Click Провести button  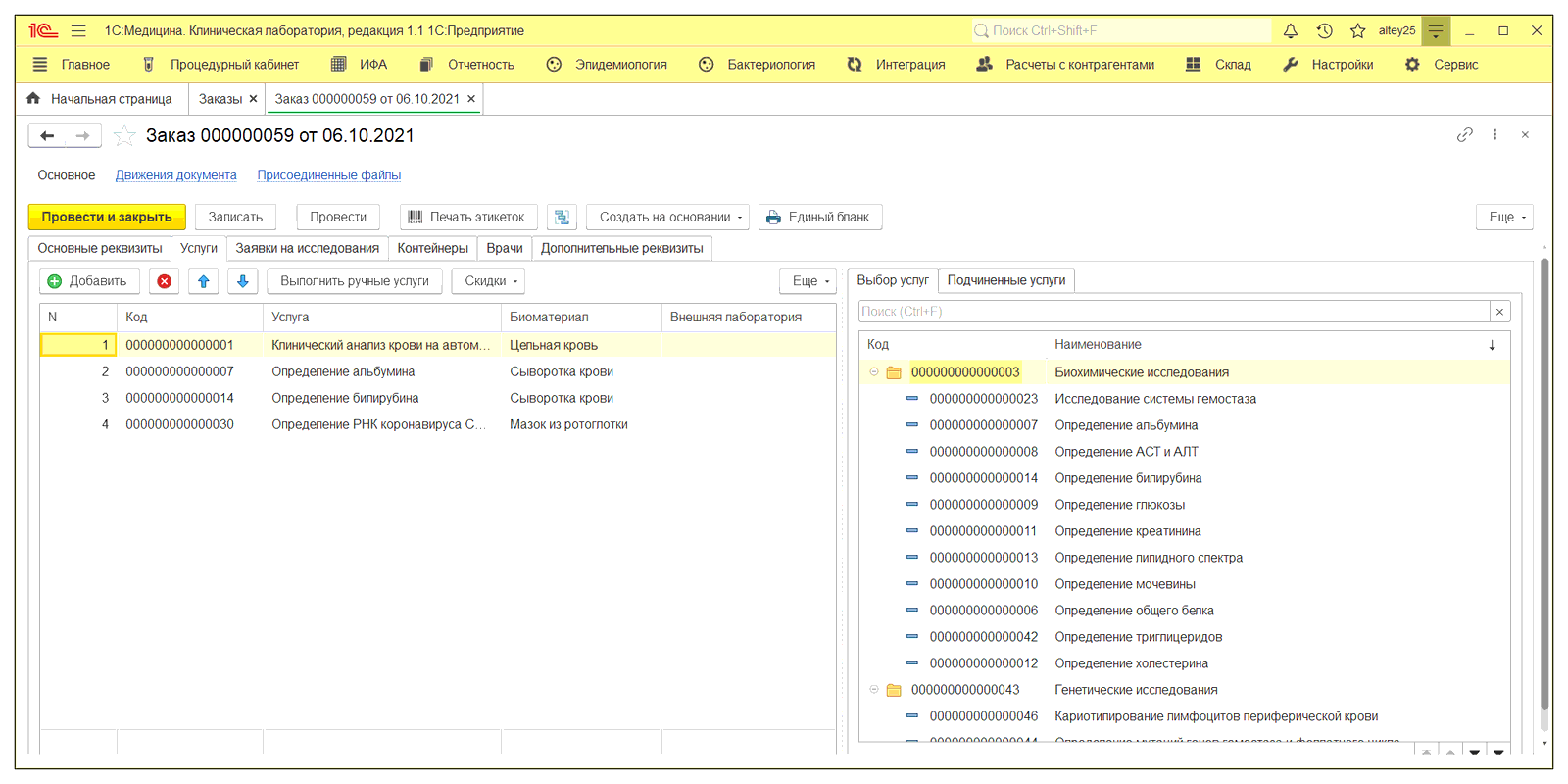pos(338,217)
